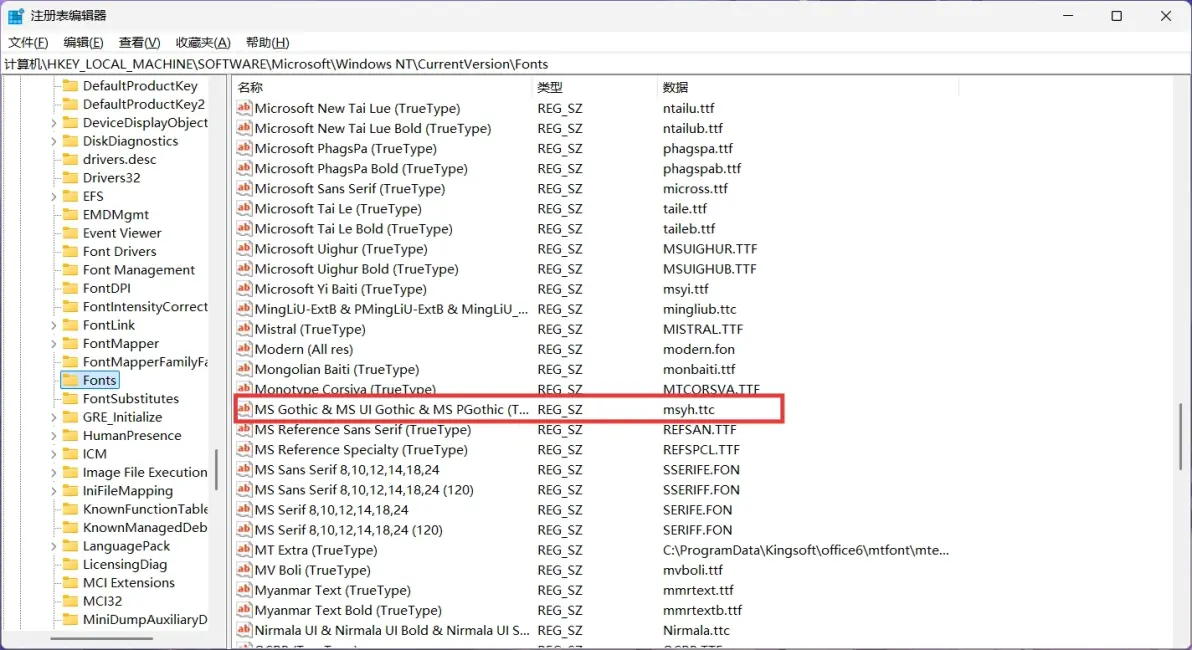Viewport: 1192px width, 650px height.
Task: Expand the EFS tree node
Action: coord(53,197)
